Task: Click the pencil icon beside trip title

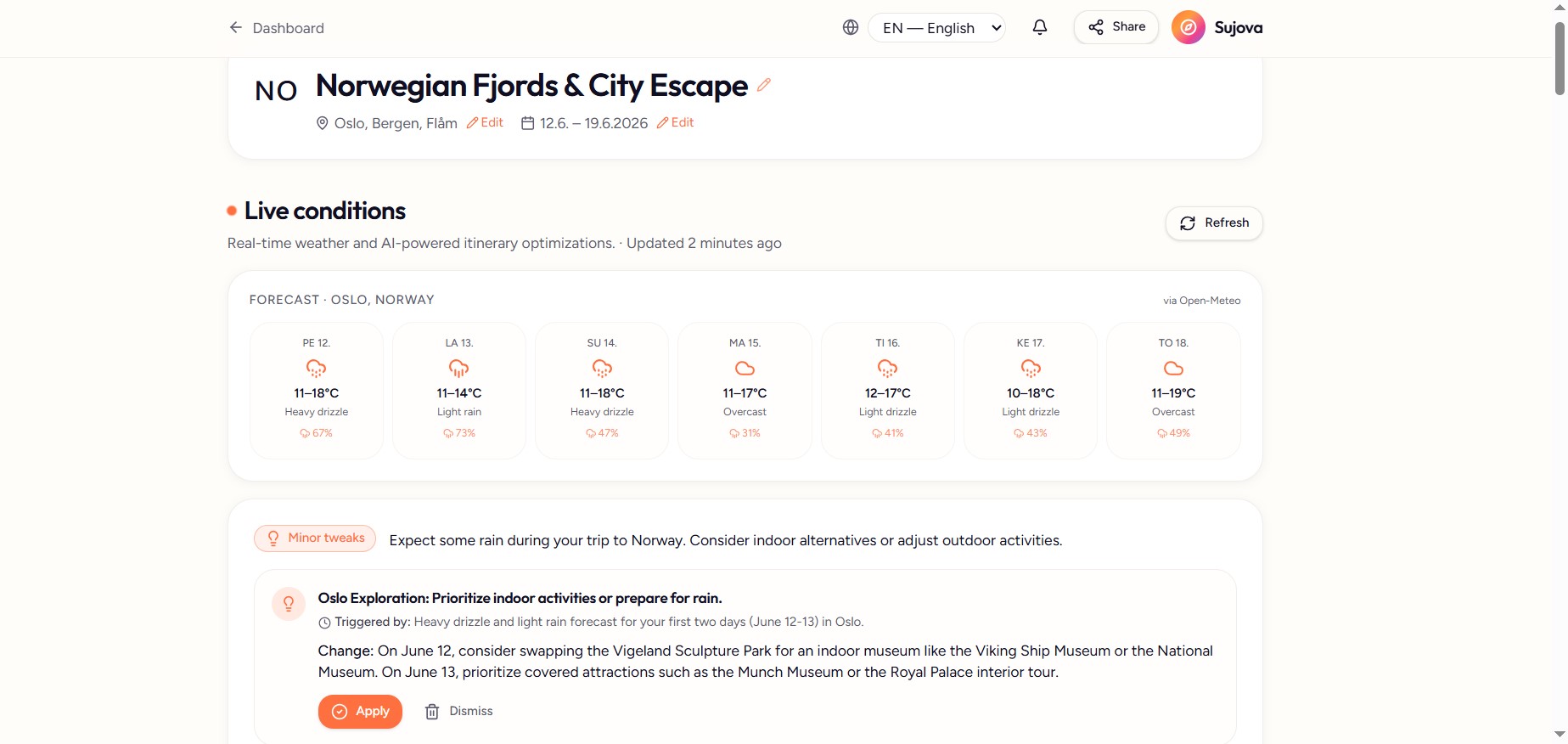Action: [x=764, y=85]
